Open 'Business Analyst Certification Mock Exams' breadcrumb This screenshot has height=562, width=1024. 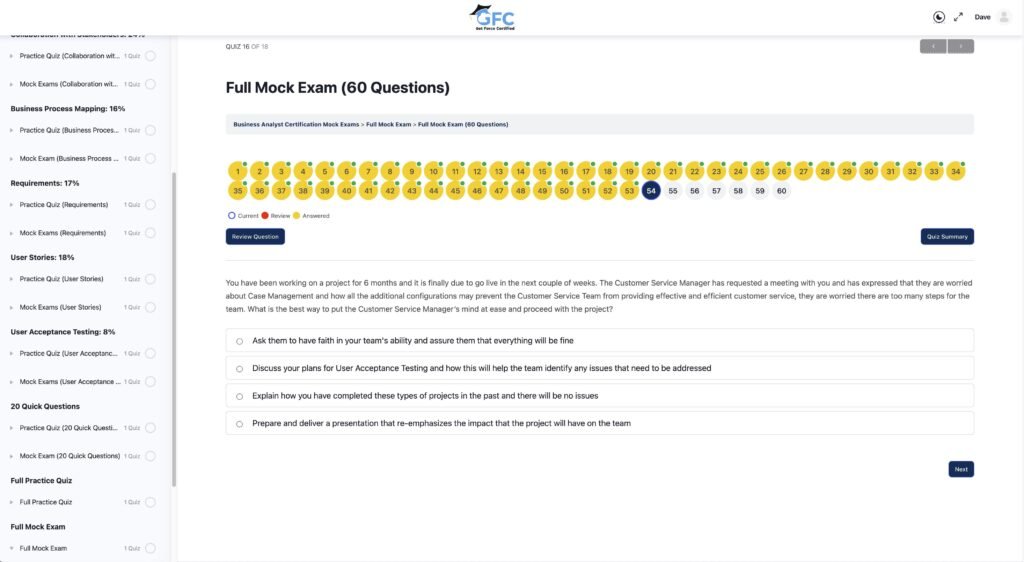[296, 124]
